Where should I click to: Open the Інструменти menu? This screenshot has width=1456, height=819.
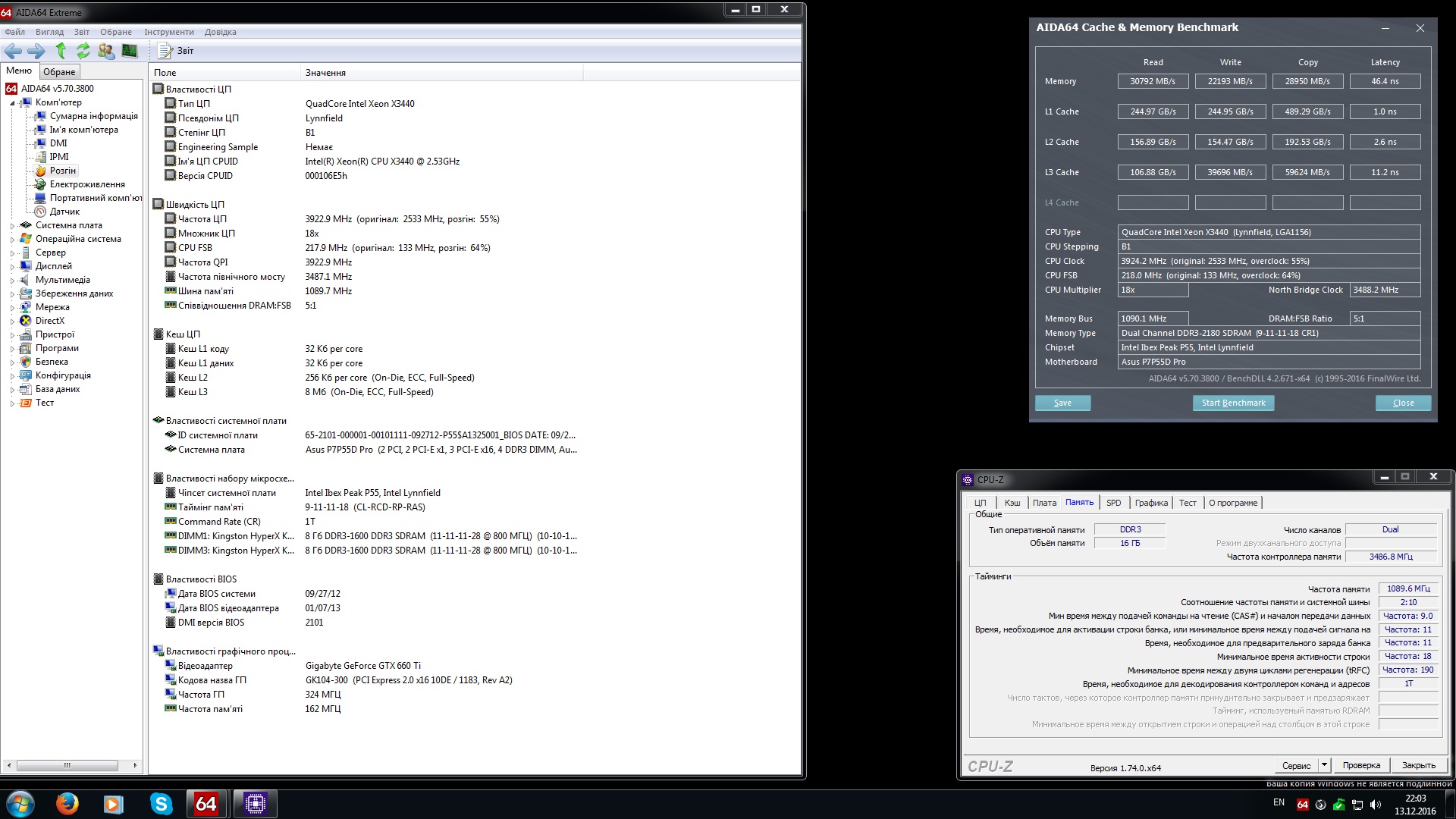pyautogui.click(x=169, y=32)
